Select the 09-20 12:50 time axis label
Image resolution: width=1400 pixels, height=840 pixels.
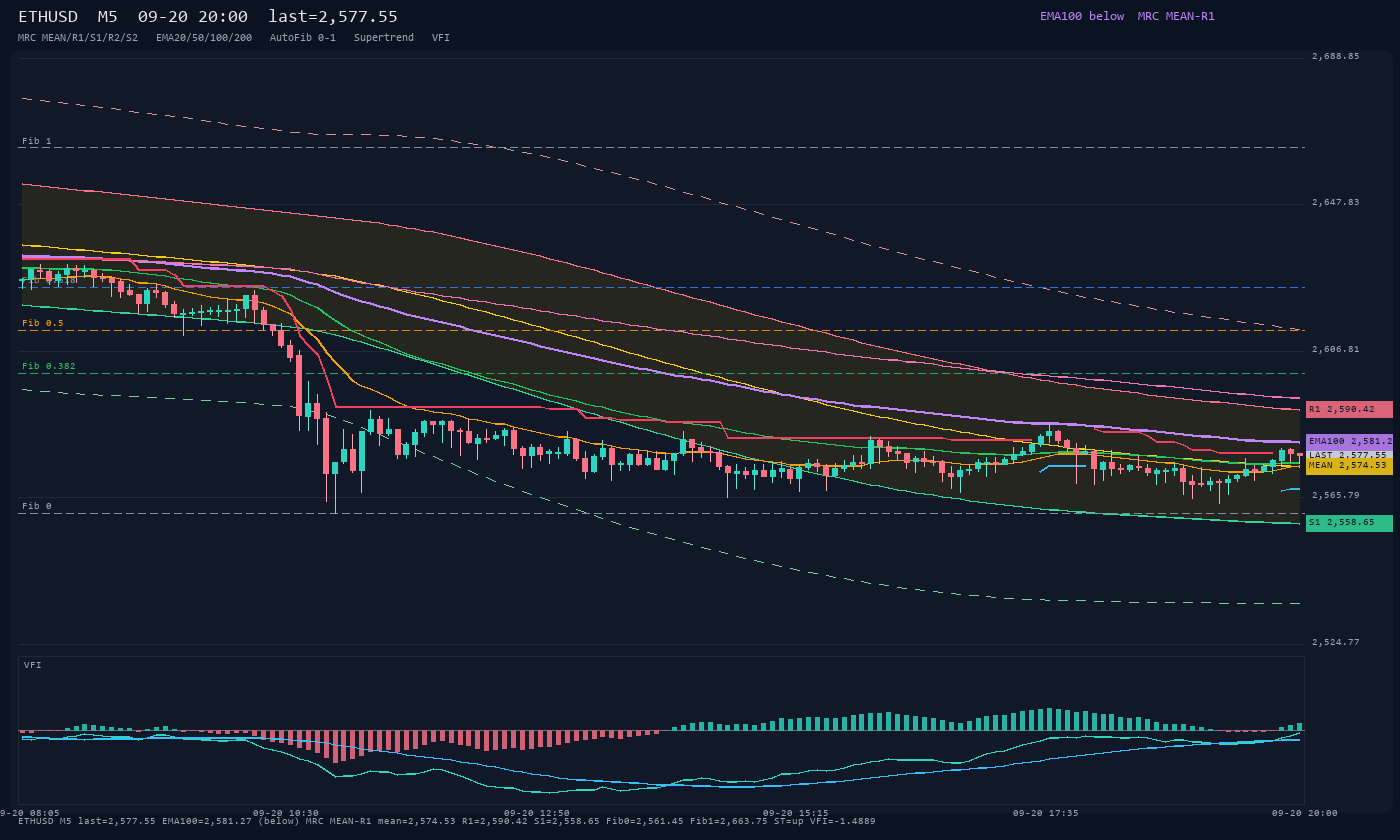tap(537, 813)
